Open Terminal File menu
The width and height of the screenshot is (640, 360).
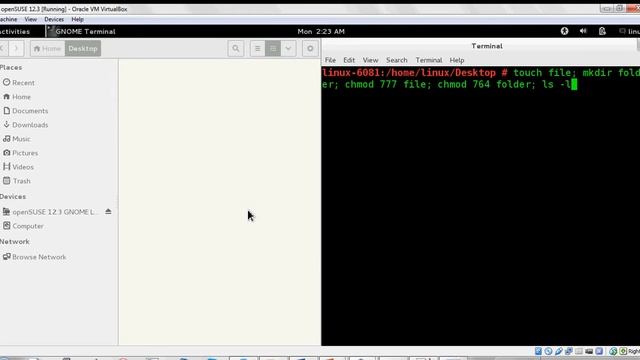point(330,60)
